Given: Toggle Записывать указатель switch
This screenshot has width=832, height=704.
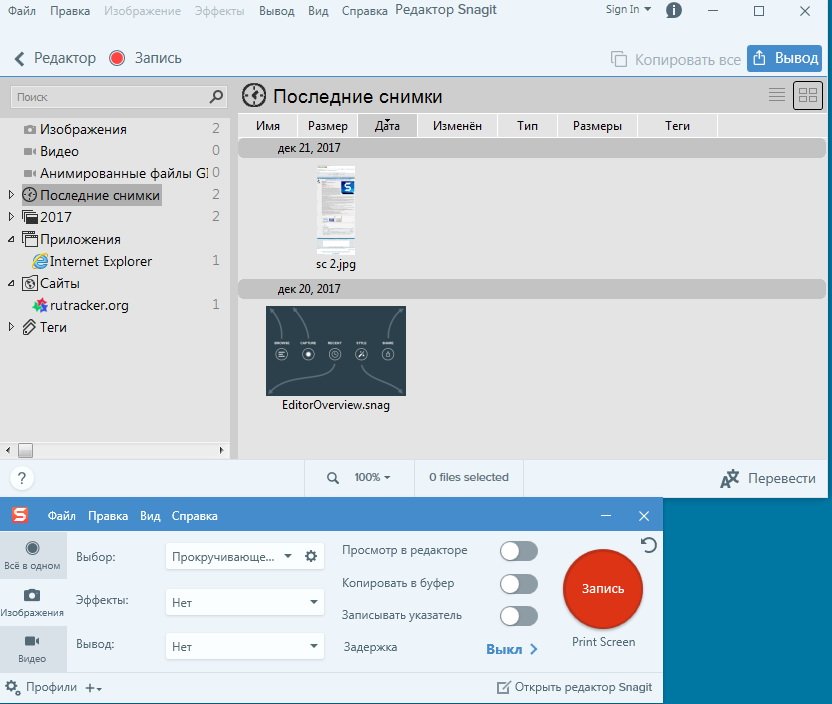Looking at the screenshot, I should (x=518, y=616).
